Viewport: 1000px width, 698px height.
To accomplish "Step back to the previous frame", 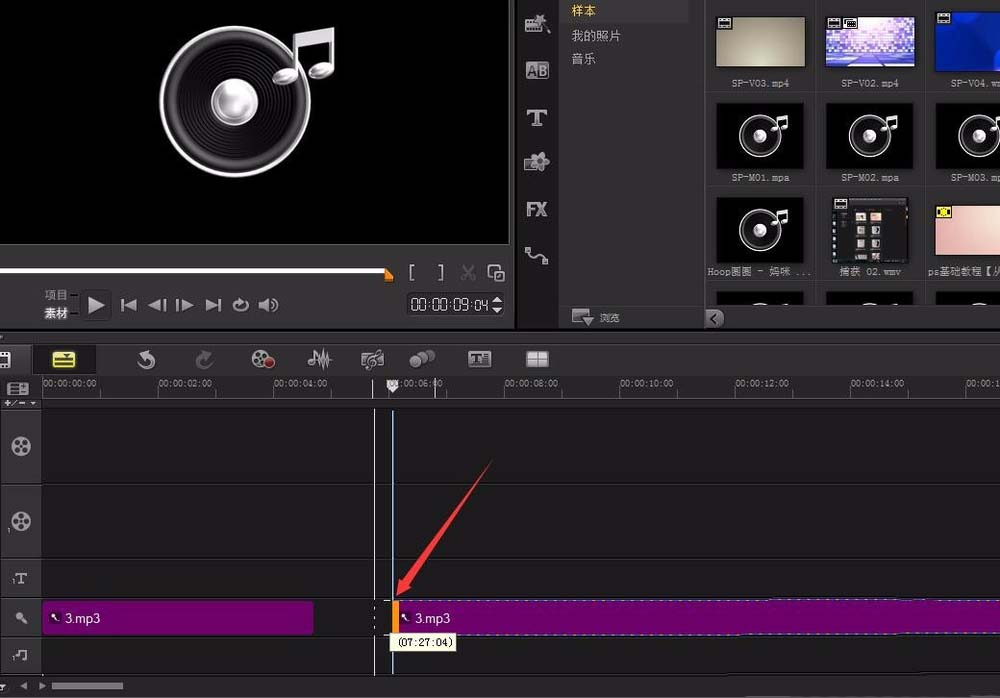I will point(157,306).
